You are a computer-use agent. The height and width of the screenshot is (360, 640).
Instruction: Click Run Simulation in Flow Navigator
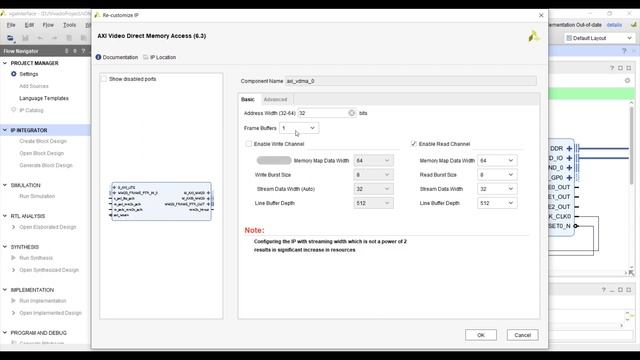click(x=37, y=196)
